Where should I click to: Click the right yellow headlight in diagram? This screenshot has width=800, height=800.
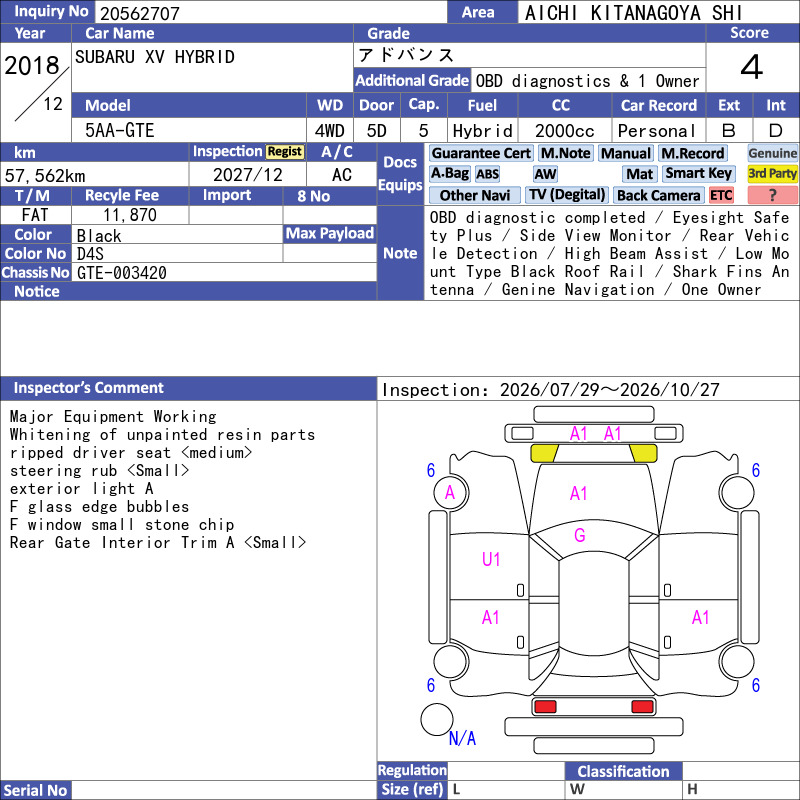click(x=643, y=453)
